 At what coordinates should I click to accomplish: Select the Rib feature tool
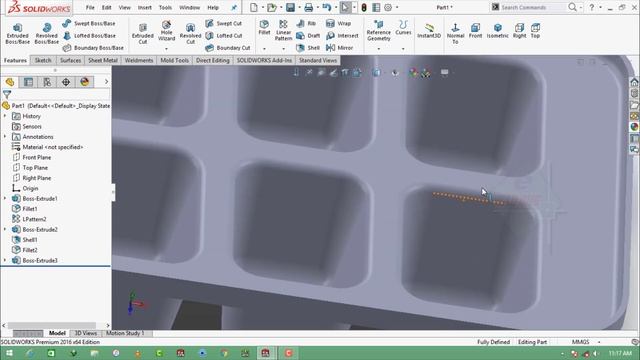[x=307, y=24]
